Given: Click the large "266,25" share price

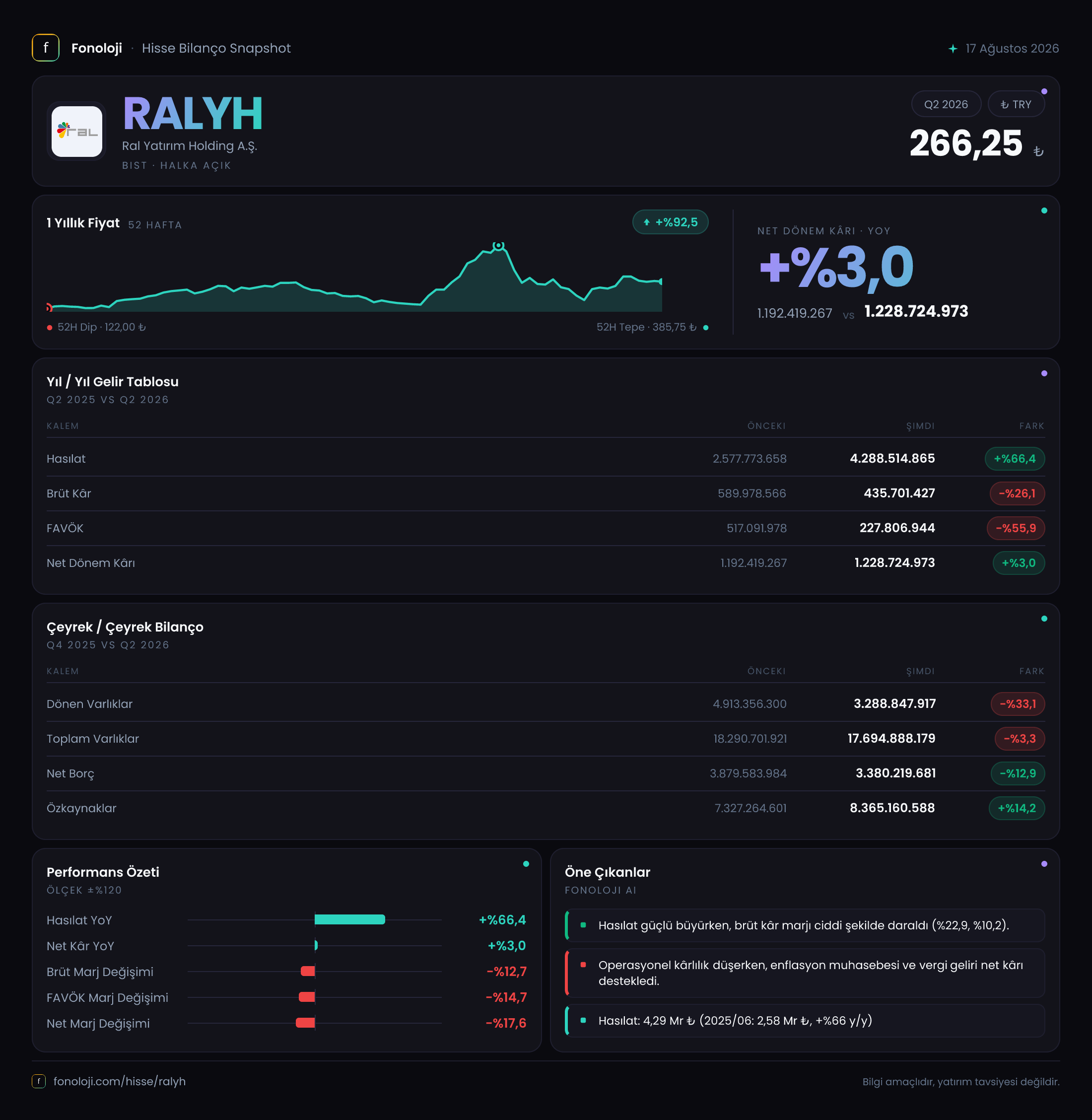Looking at the screenshot, I should click(966, 143).
